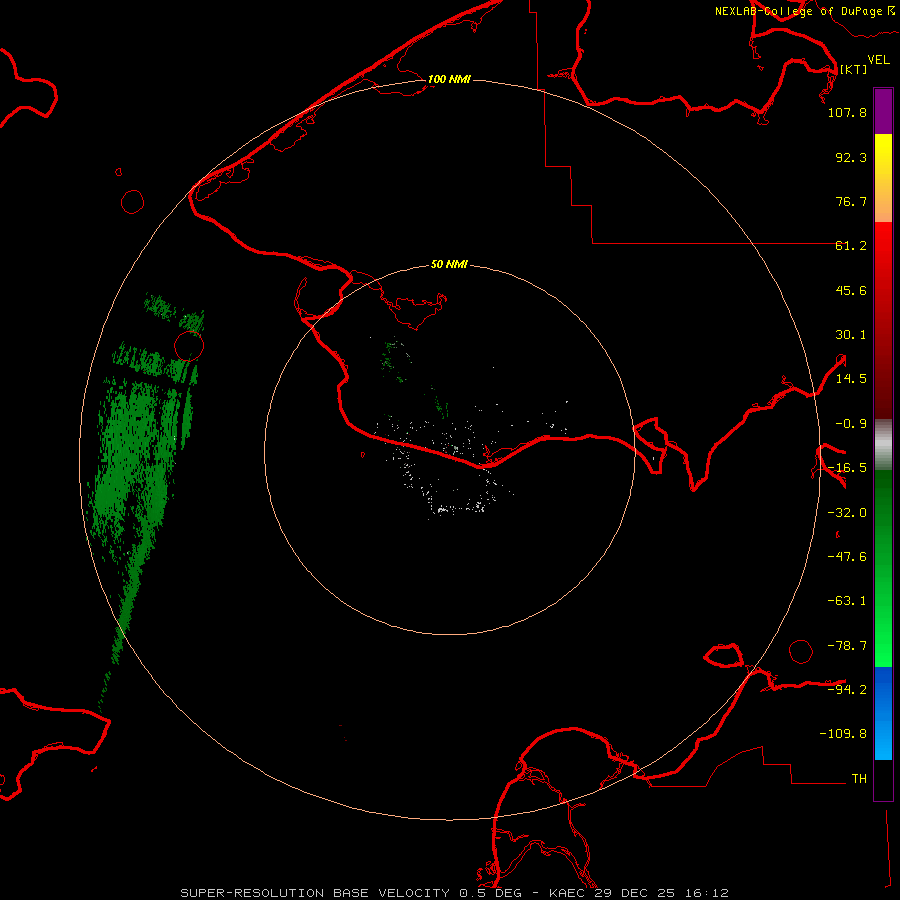The height and width of the screenshot is (900, 900).
Task: Click the -63.1 velocity scale value
Action: point(847,601)
